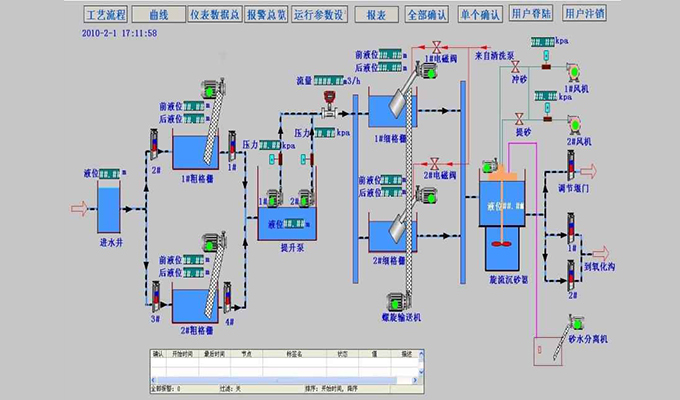Select the 1# lift pump motor
The width and height of the screenshot is (680, 400).
[x=274, y=199]
